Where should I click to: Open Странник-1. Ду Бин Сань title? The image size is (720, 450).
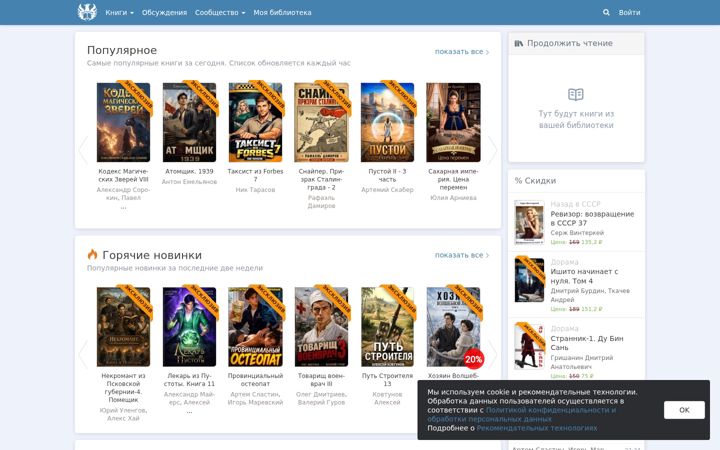[x=587, y=343]
